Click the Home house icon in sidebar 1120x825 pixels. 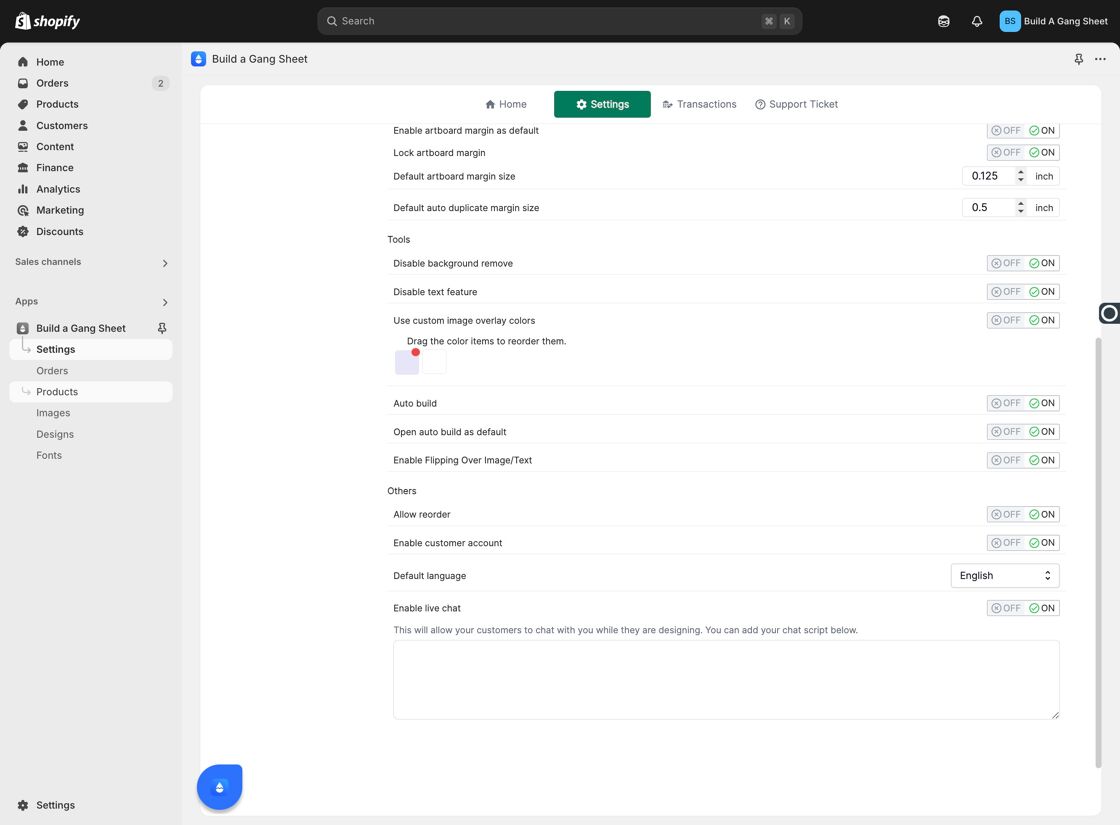(x=23, y=62)
